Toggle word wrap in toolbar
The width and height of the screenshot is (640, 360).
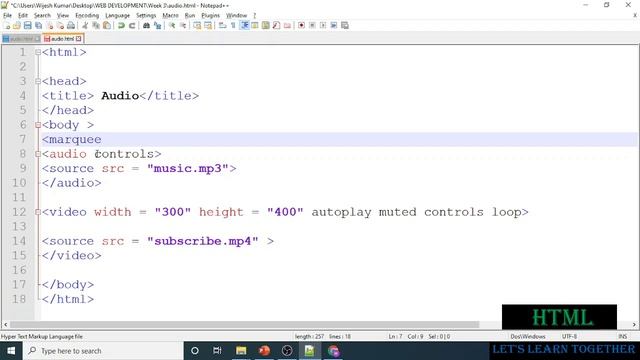[222, 25]
